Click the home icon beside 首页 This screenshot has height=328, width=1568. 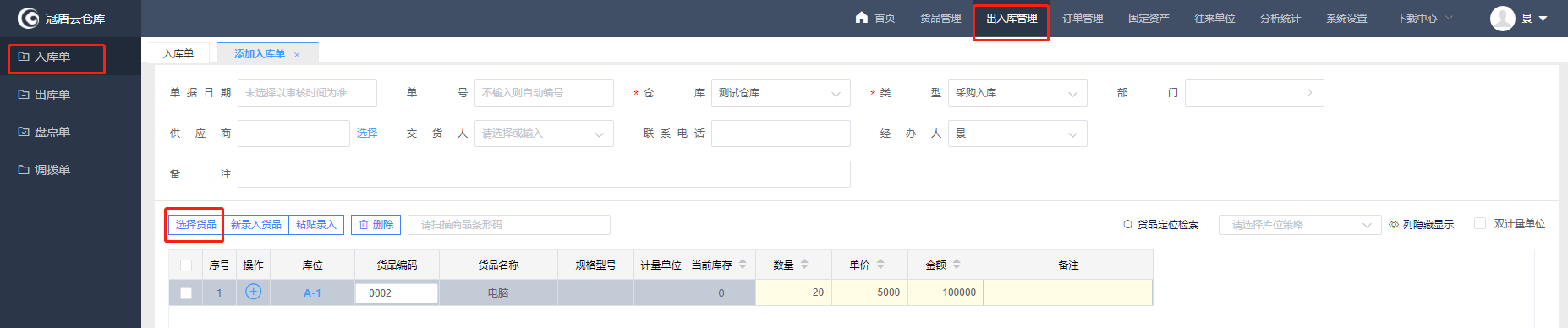point(862,18)
